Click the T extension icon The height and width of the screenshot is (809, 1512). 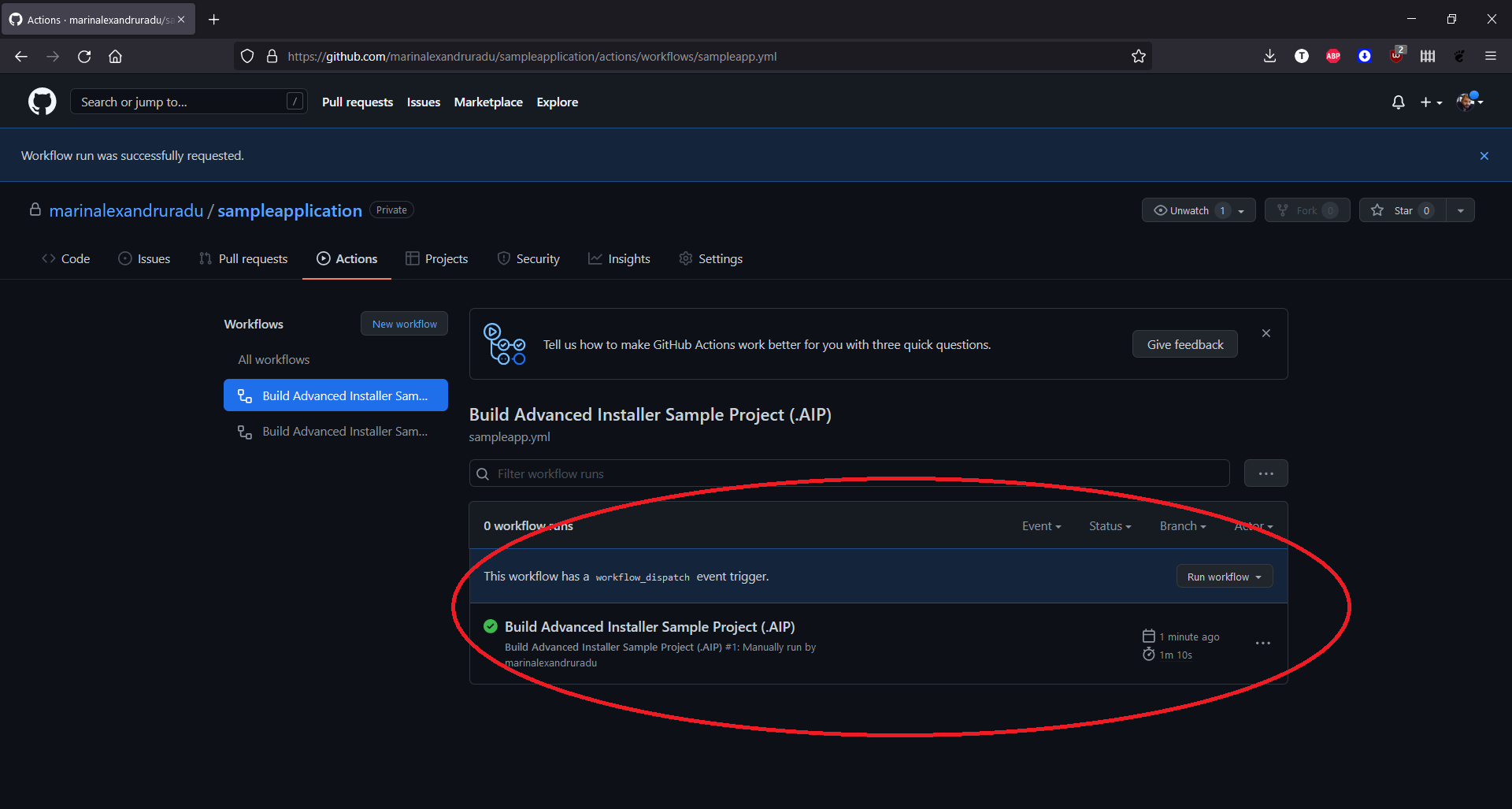(x=1301, y=56)
